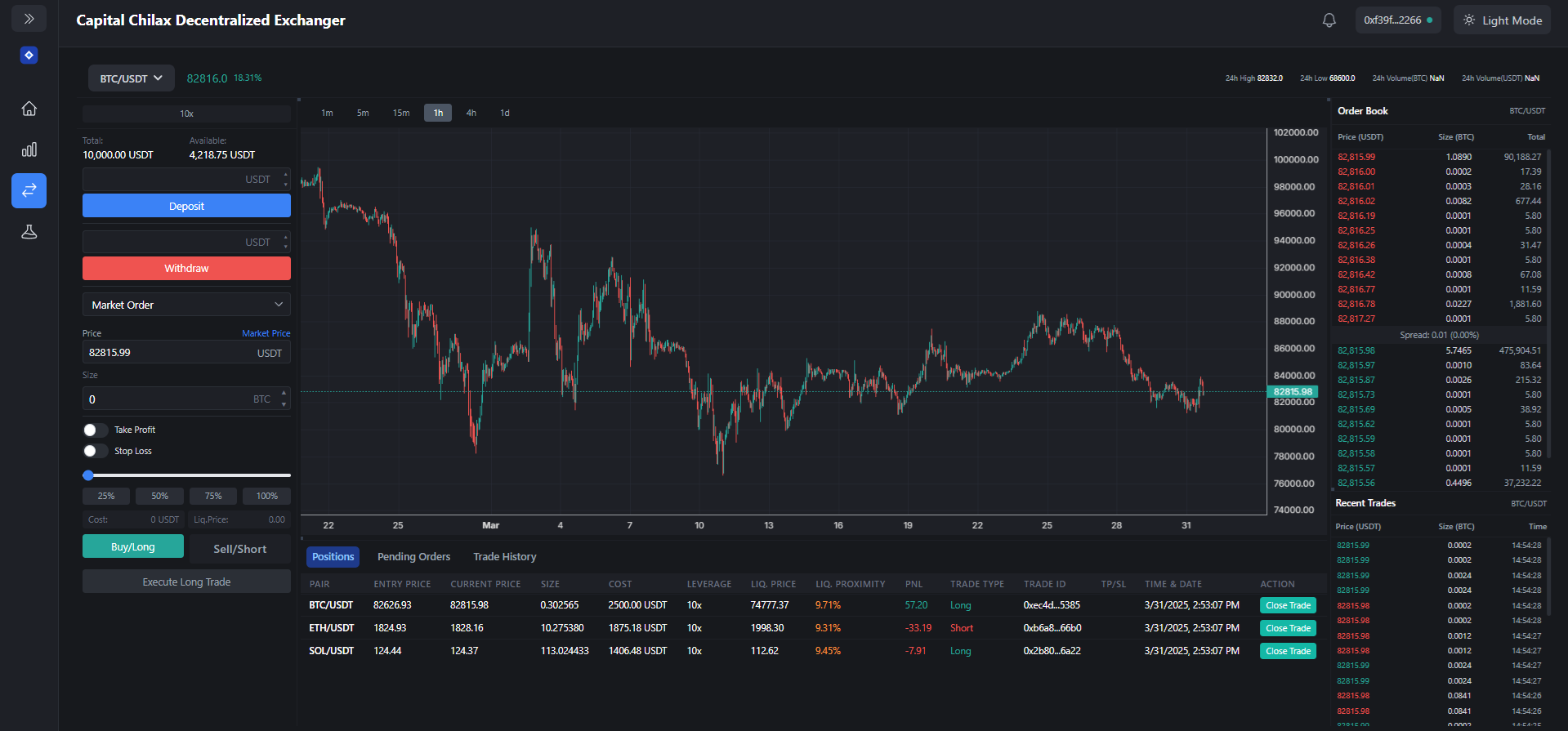Open the notifications bell
Image resolution: width=1568 pixels, height=731 pixels.
pos(1329,20)
